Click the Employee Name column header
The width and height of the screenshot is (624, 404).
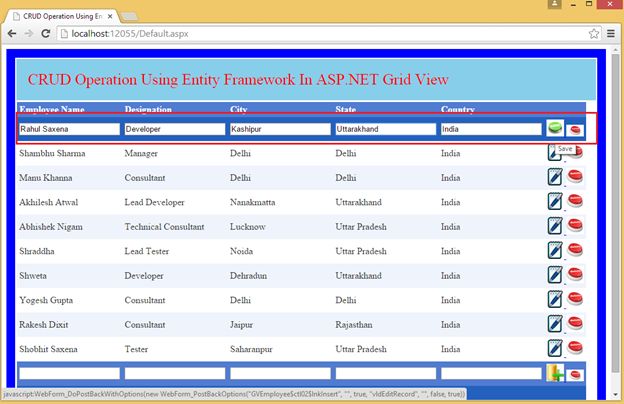52,109
